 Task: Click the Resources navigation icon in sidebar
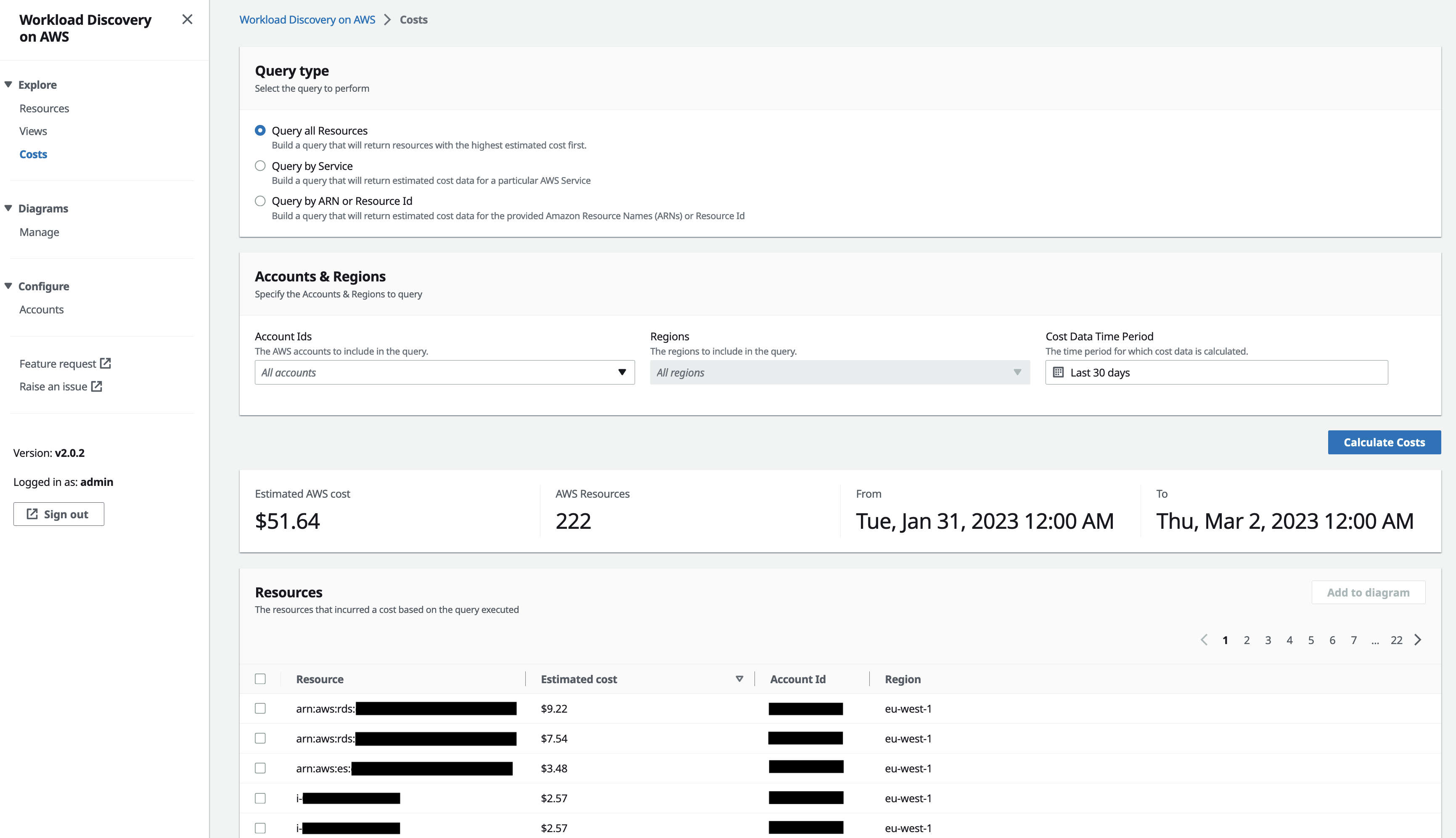tap(44, 108)
